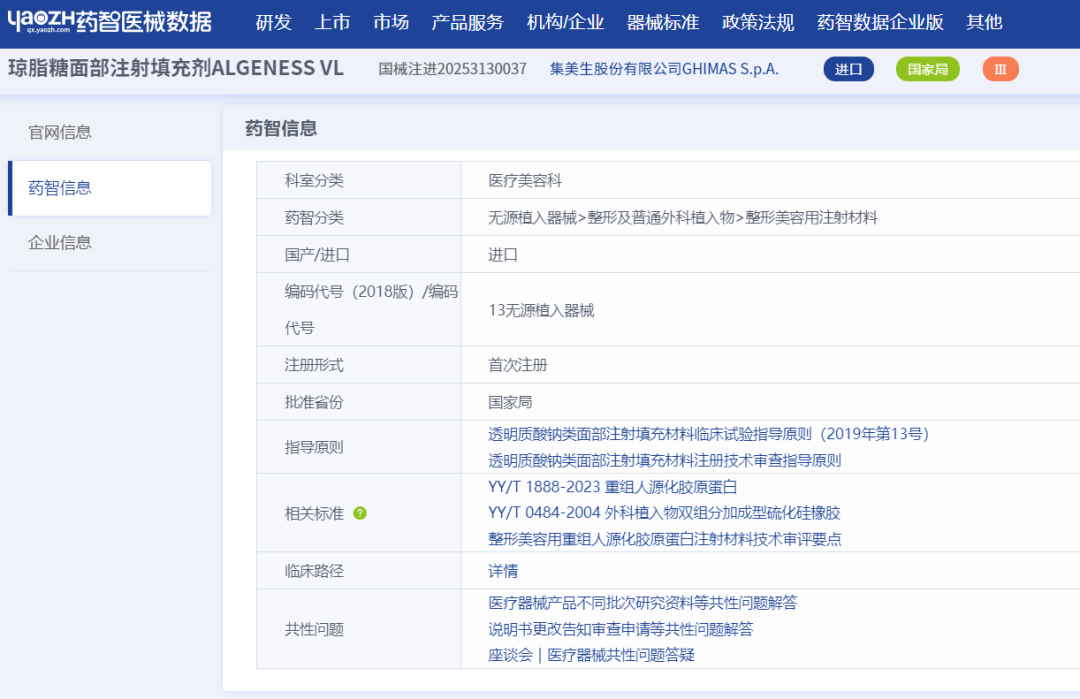Click the 药智信息 section heading
The width and height of the screenshot is (1080, 699).
tap(281, 128)
